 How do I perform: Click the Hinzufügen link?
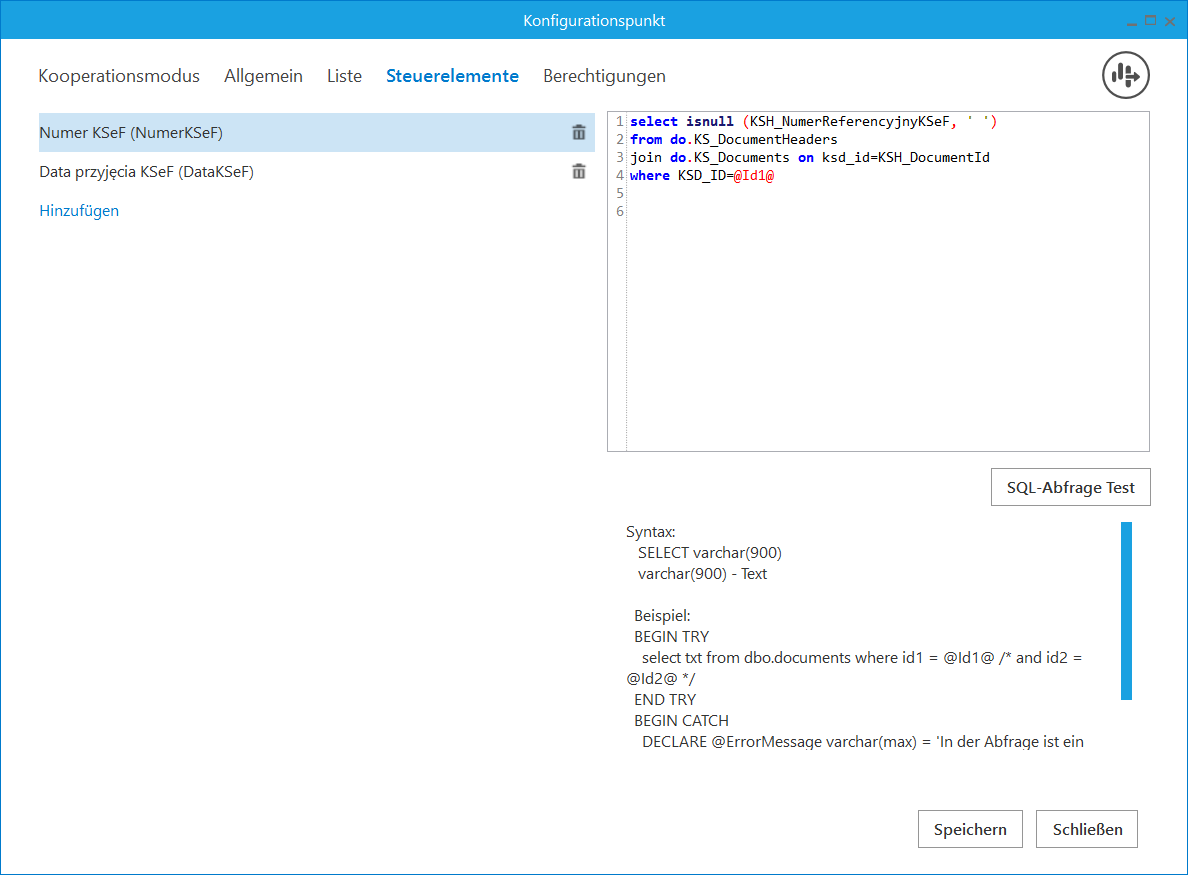click(79, 211)
